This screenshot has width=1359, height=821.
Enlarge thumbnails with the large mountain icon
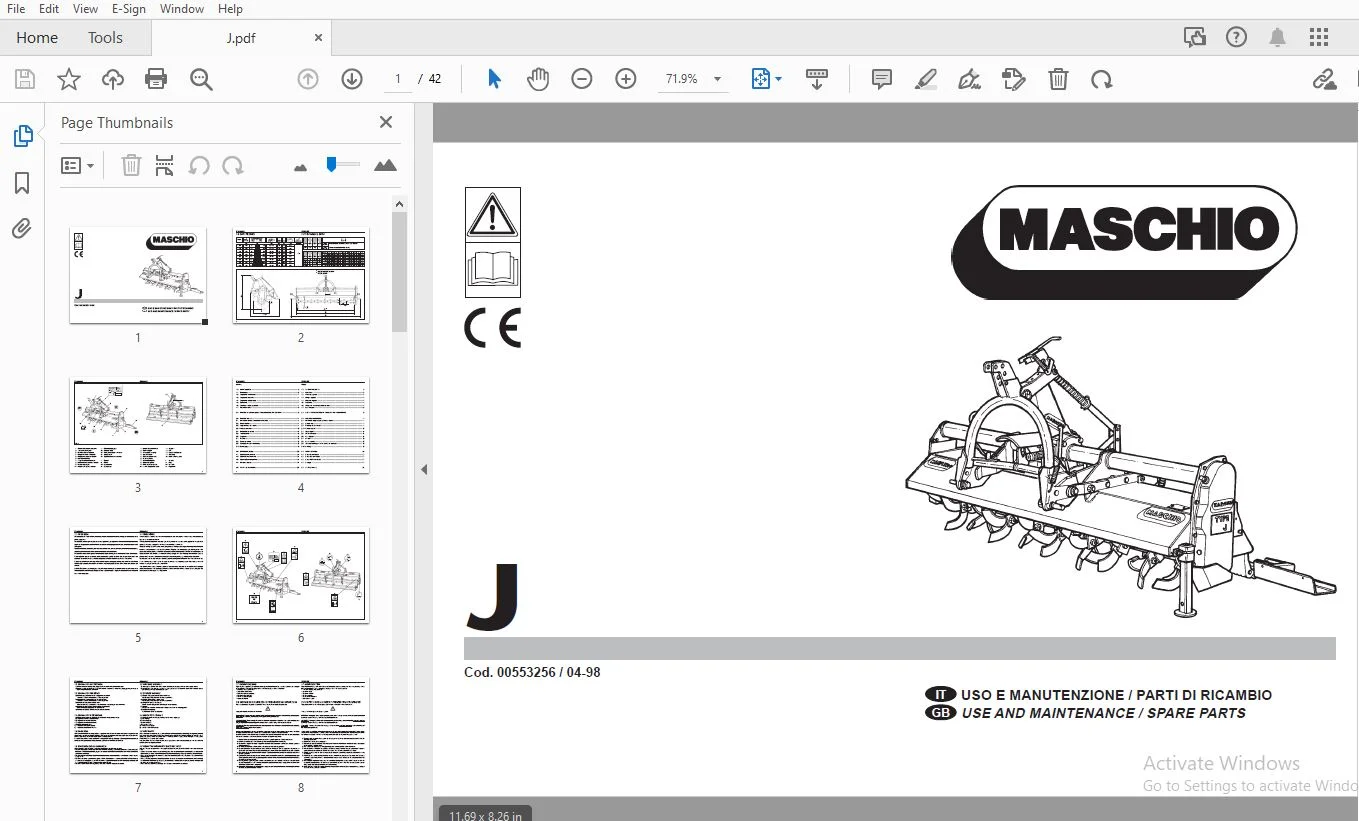[x=385, y=165]
